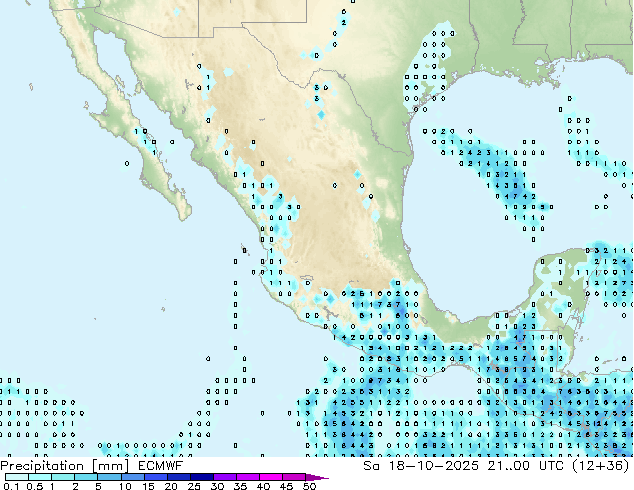Click the "30" legend value
This screenshot has height=490, width=634.
point(217,486)
